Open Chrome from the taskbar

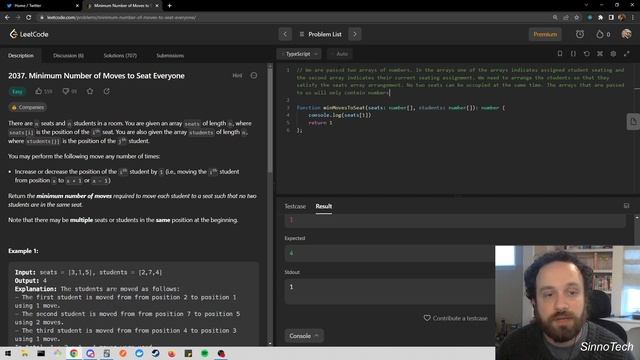pos(74,353)
